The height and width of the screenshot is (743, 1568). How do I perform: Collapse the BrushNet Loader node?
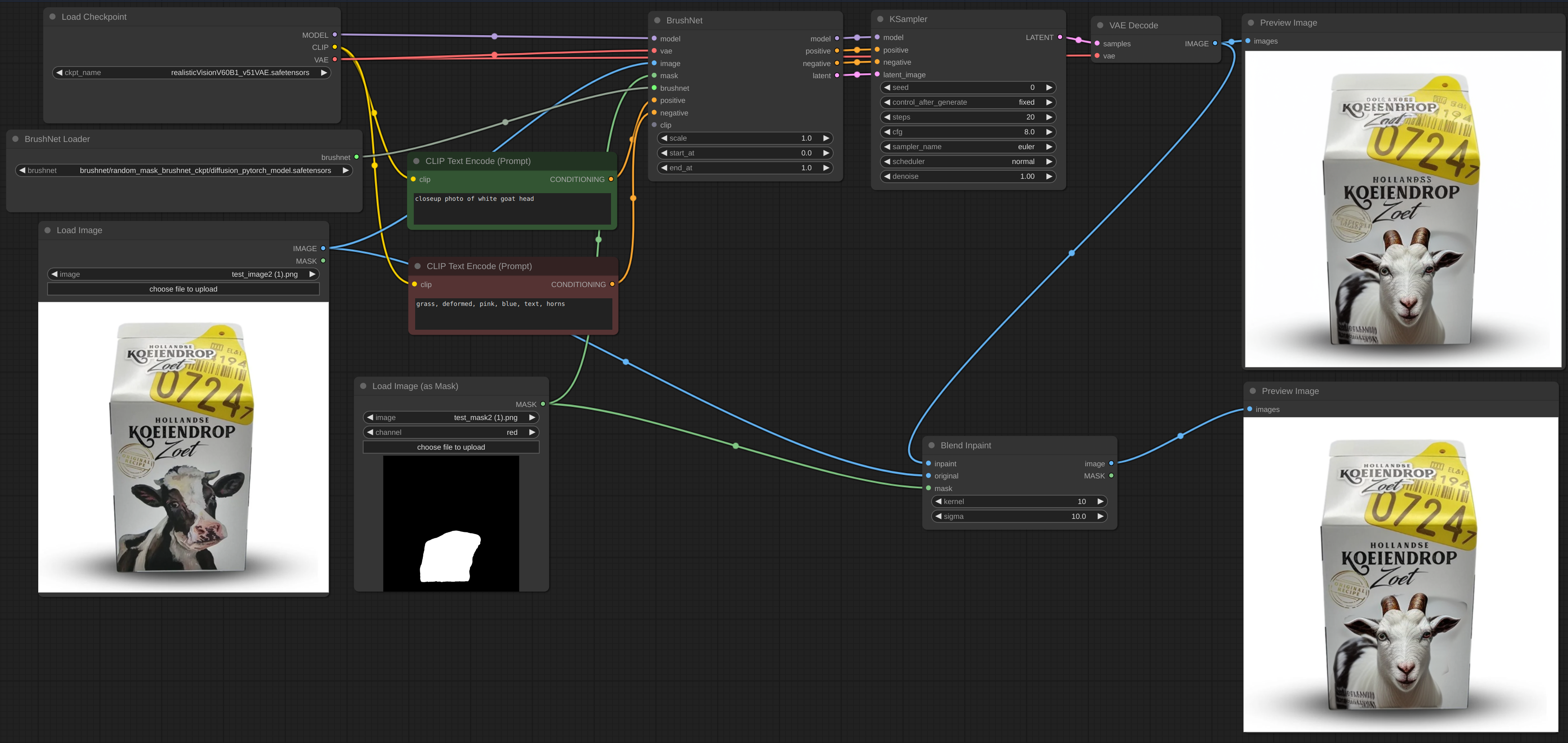click(15, 139)
